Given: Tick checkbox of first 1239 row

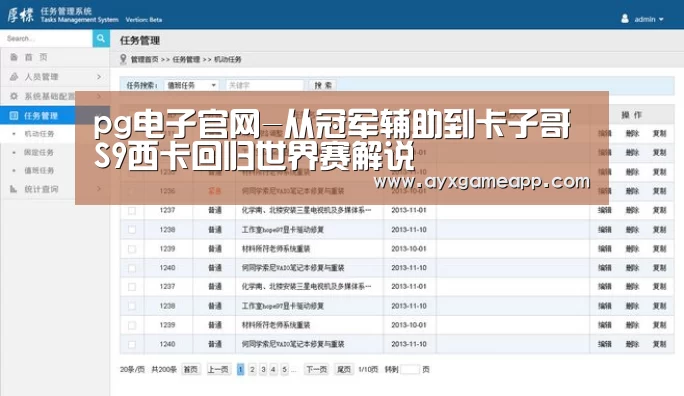Looking at the screenshot, I should pyautogui.click(x=132, y=249).
